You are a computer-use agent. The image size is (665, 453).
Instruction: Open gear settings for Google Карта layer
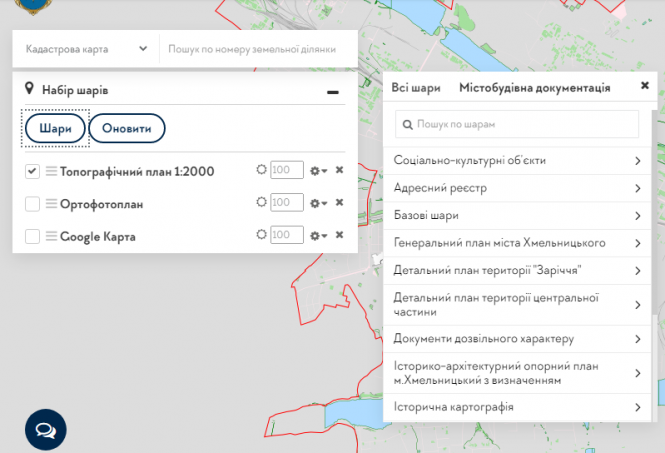click(319, 236)
